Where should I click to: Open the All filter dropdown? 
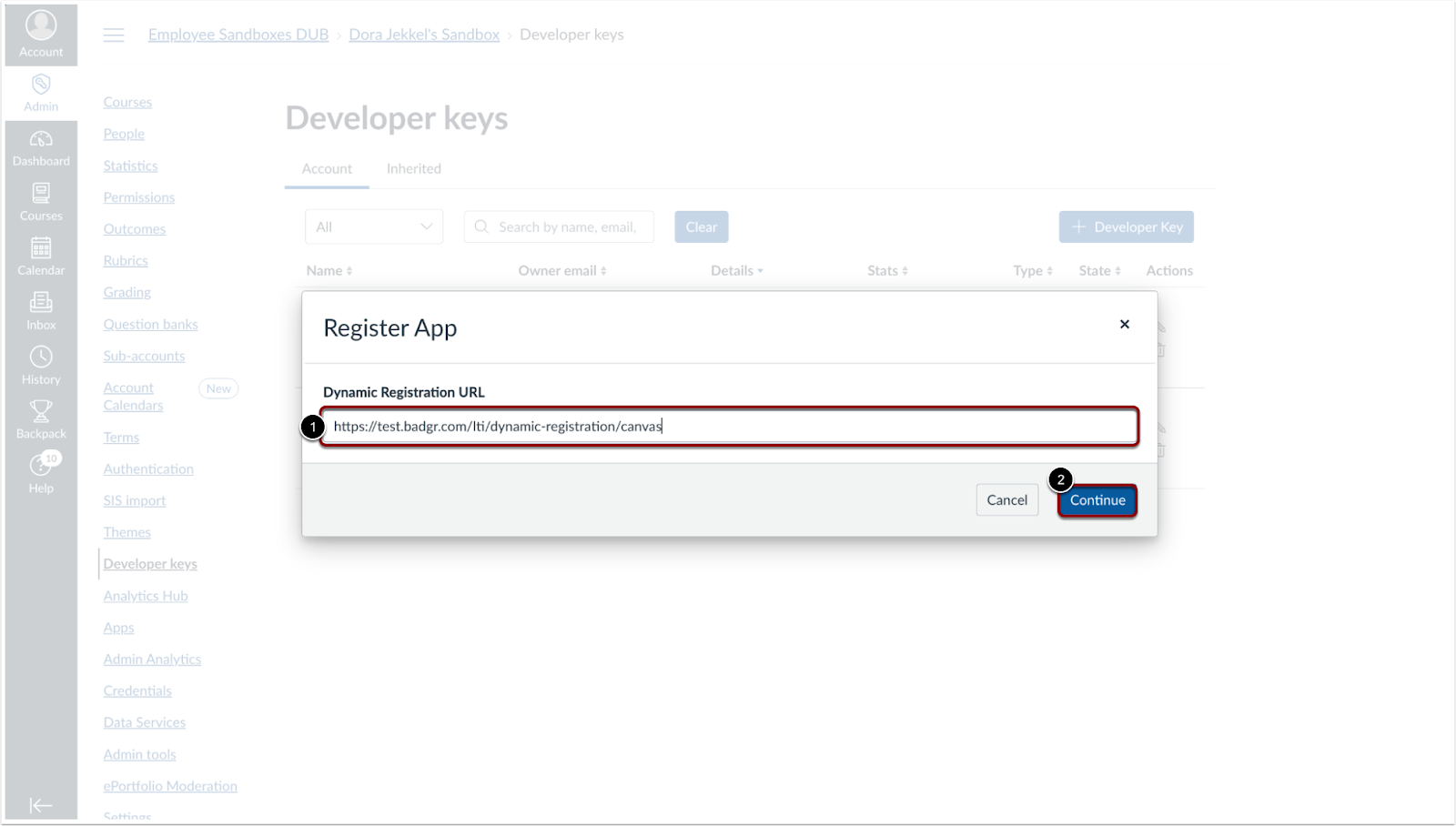[373, 227]
